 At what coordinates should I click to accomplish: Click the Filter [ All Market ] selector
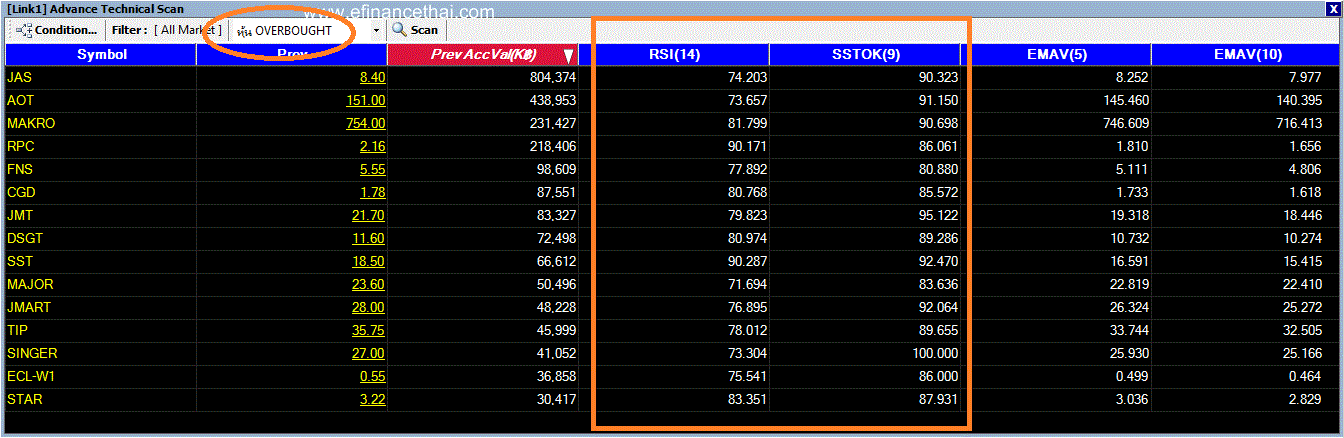pyautogui.click(x=167, y=30)
